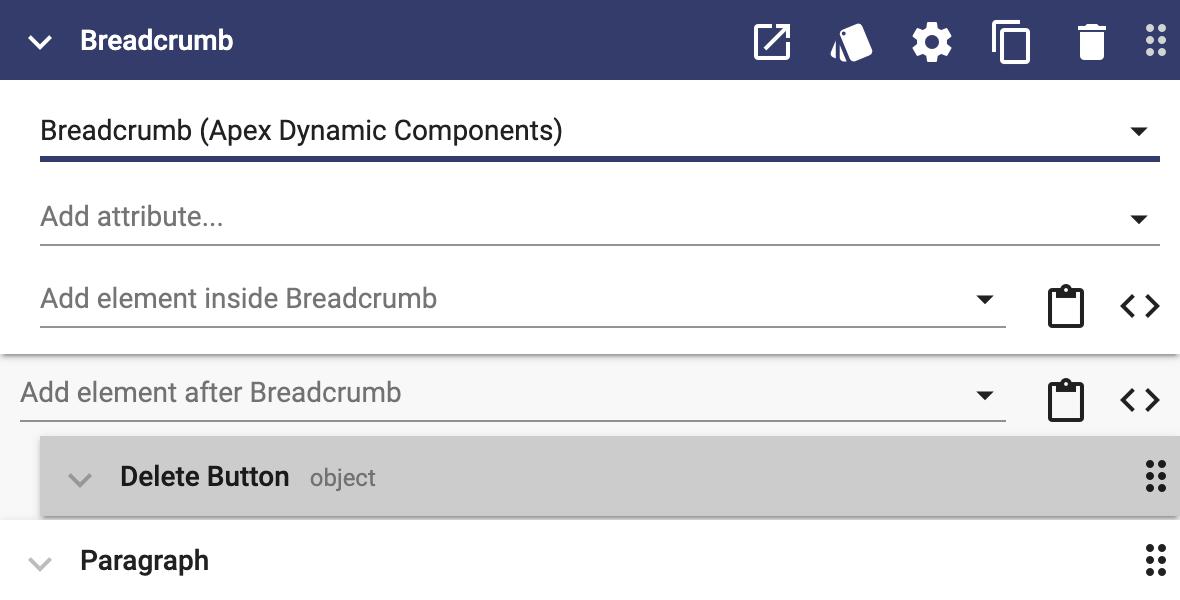Click the Delete Button row drag handle
The height and width of the screenshot is (600, 1180).
coord(1155,477)
